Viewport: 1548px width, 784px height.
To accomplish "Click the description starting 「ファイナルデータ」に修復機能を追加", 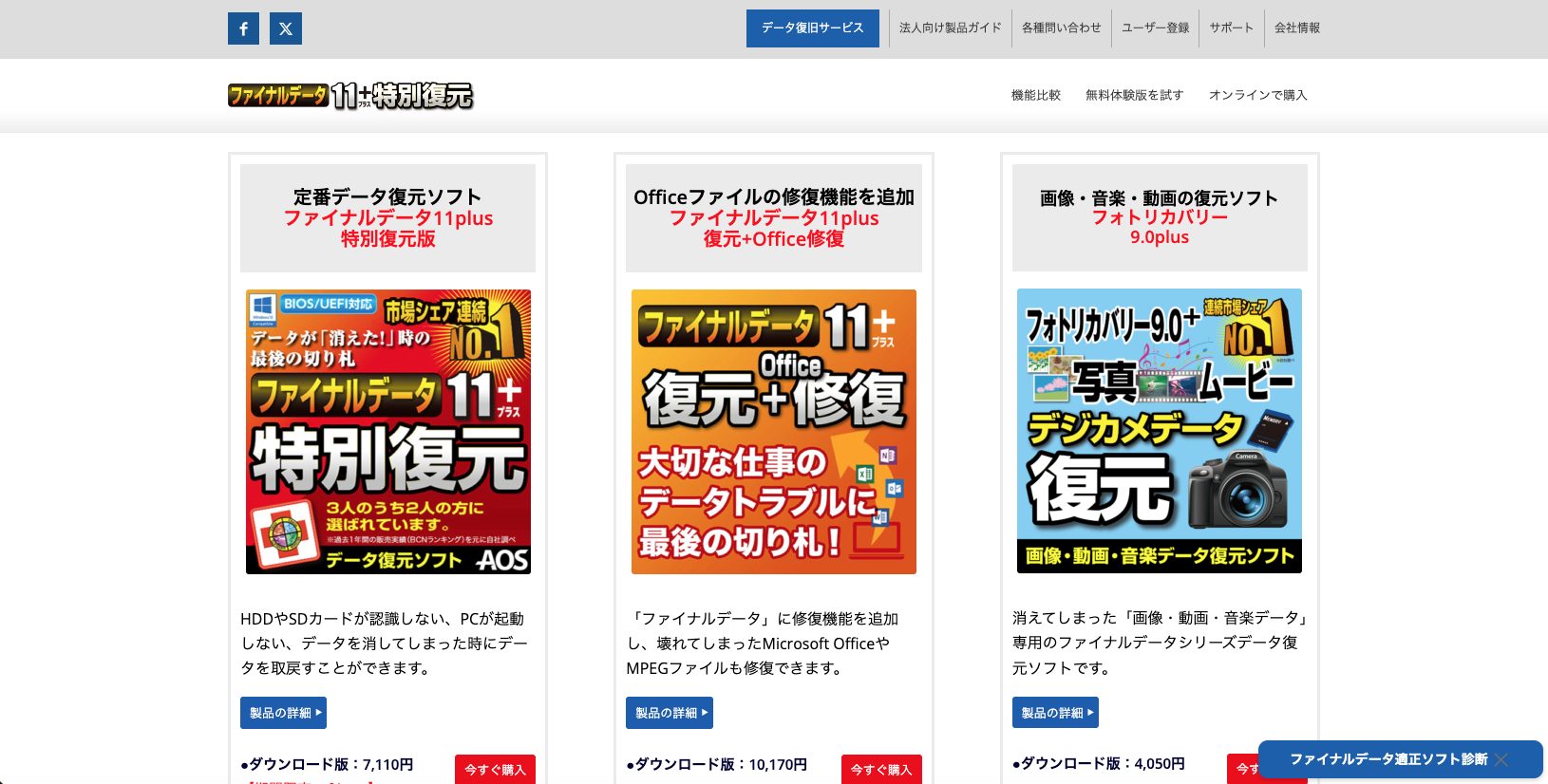I will [x=763, y=644].
